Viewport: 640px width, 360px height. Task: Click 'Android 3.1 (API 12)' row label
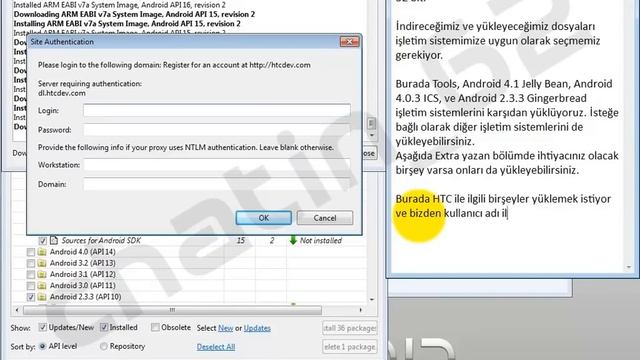click(82, 274)
